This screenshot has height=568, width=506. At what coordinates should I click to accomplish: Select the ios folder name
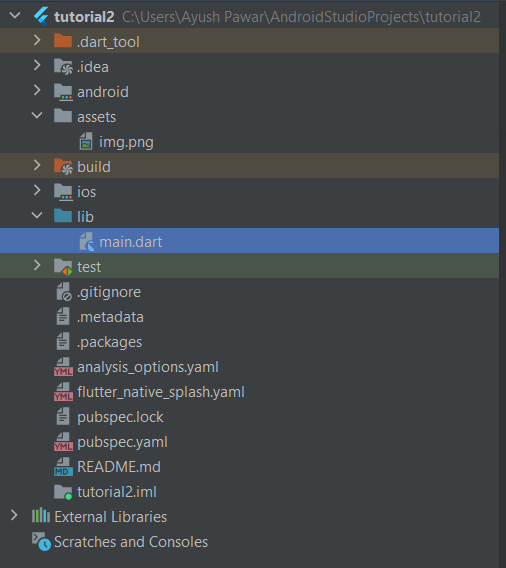click(87, 192)
